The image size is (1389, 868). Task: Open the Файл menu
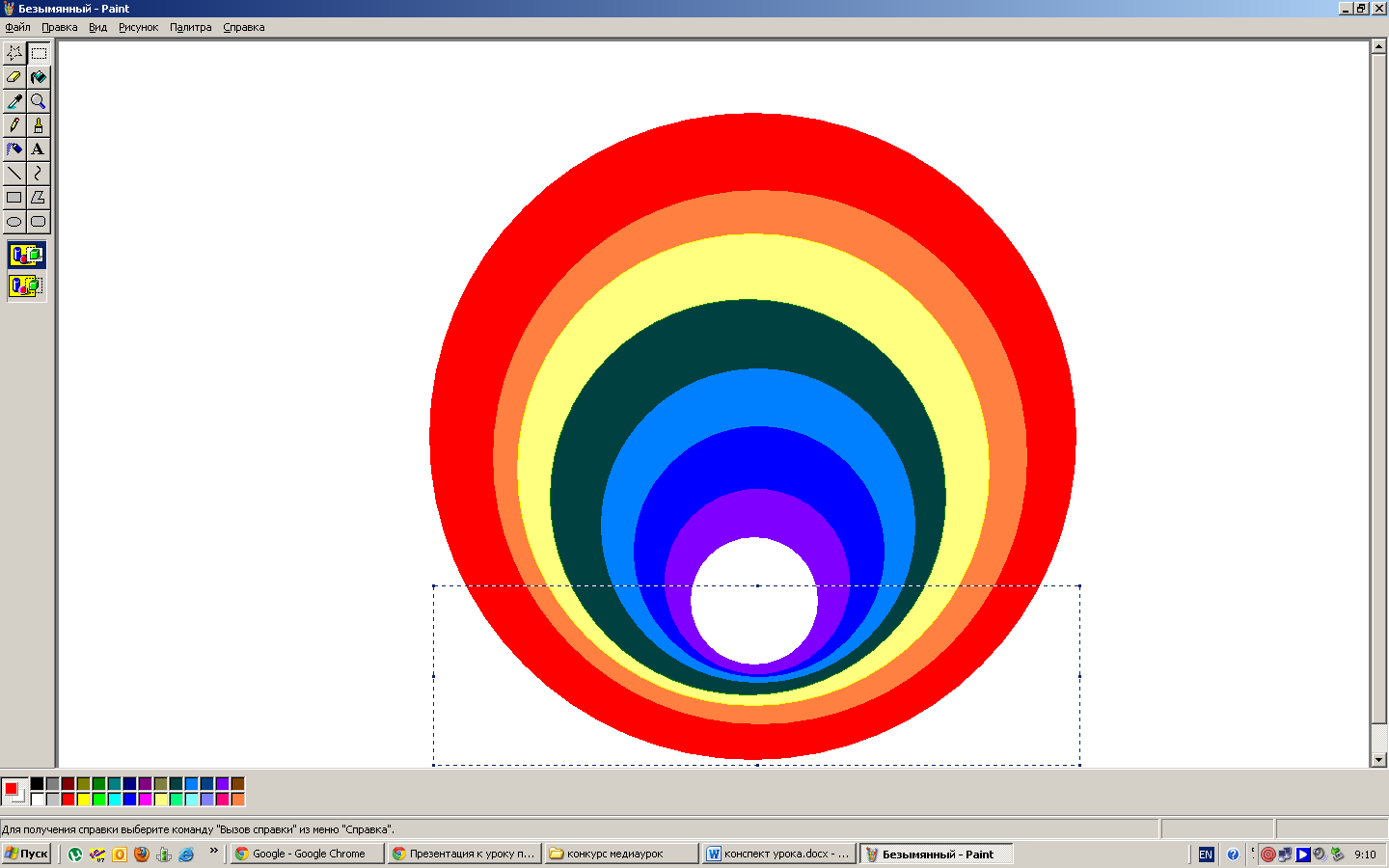point(17,27)
